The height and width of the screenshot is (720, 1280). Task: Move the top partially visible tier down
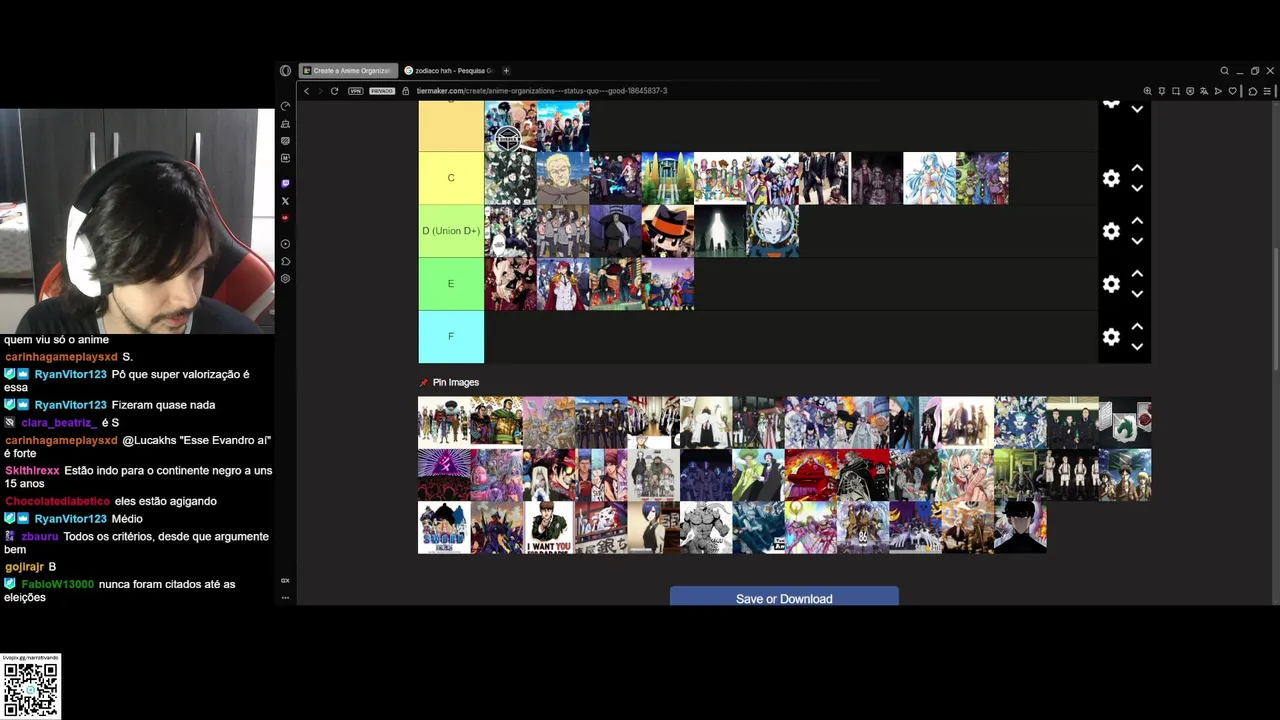pos(1137,109)
